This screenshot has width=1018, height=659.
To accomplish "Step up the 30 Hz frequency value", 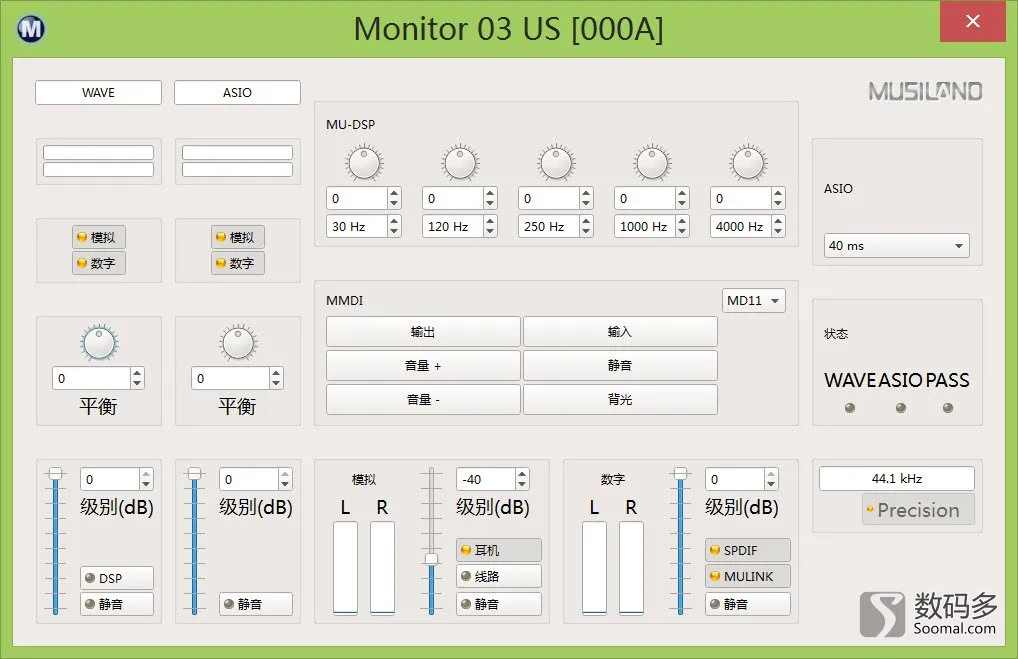I will tap(394, 221).
